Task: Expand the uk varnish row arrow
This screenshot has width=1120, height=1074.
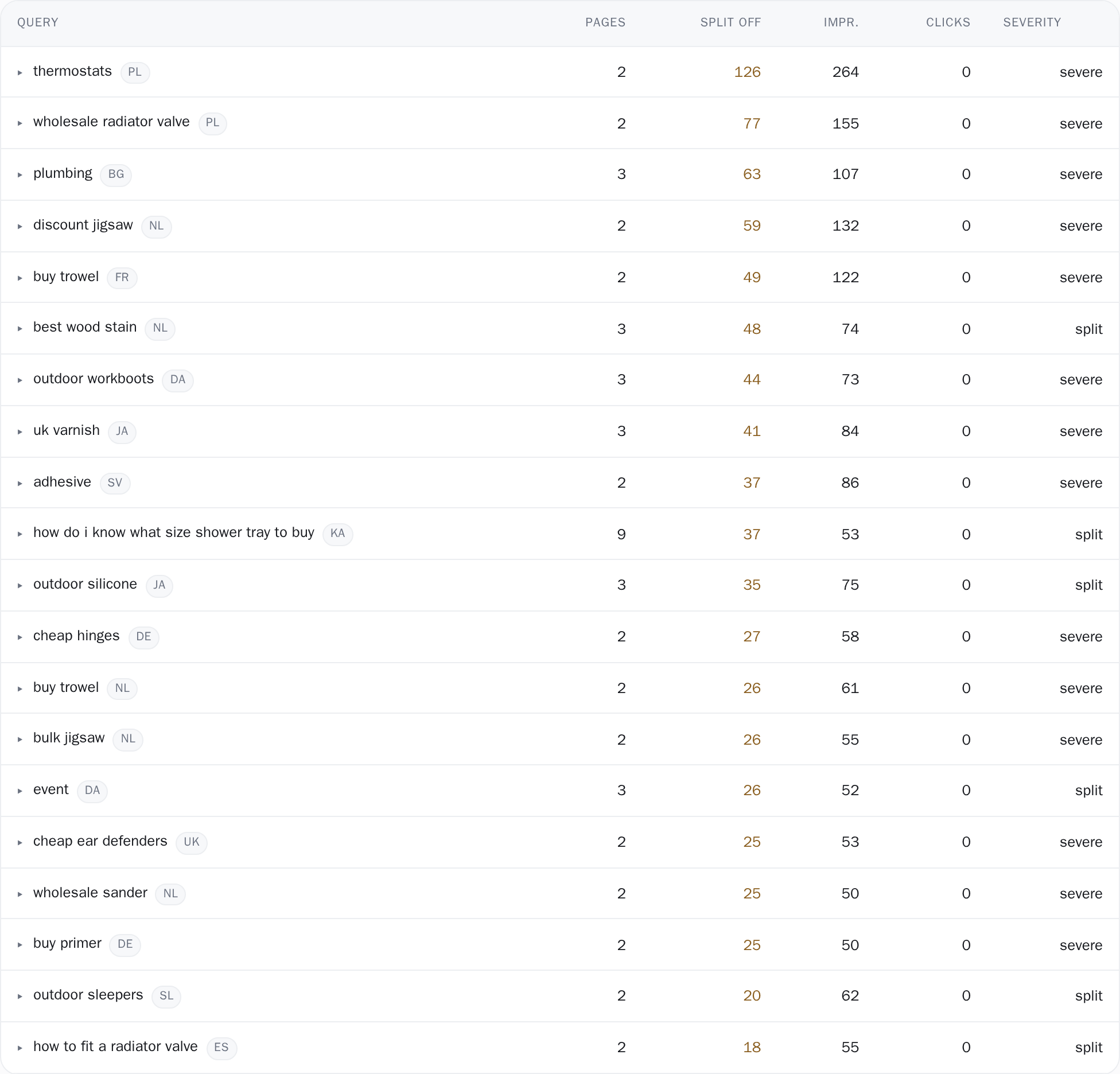Action: tap(20, 432)
